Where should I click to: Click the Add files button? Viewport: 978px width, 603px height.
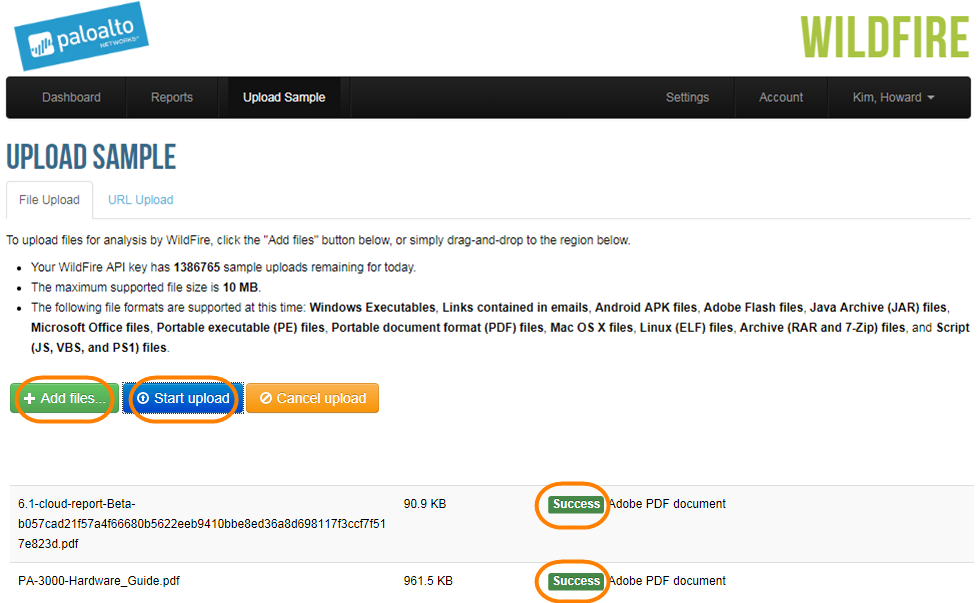pos(64,398)
